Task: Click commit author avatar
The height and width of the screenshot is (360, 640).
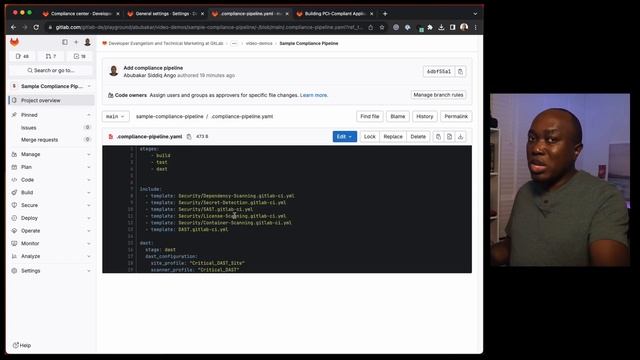Action: point(113,71)
